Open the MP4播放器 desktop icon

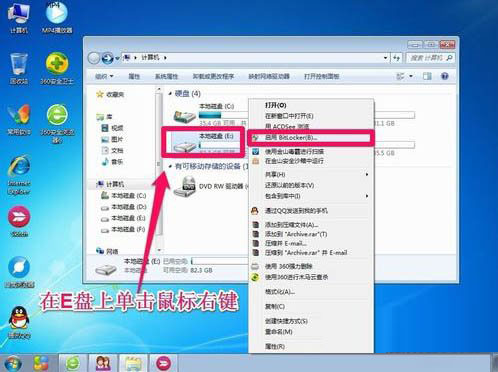[x=57, y=17]
